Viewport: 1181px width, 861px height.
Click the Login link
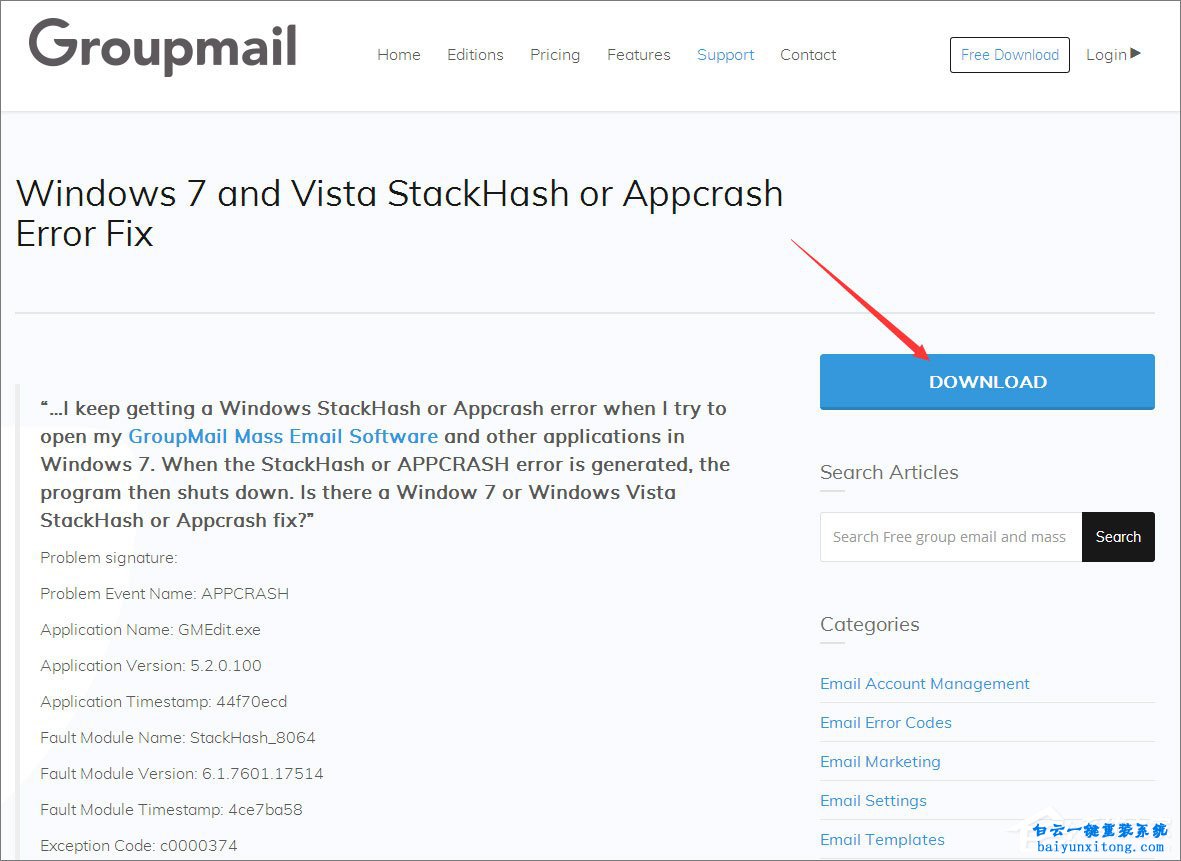(1106, 55)
